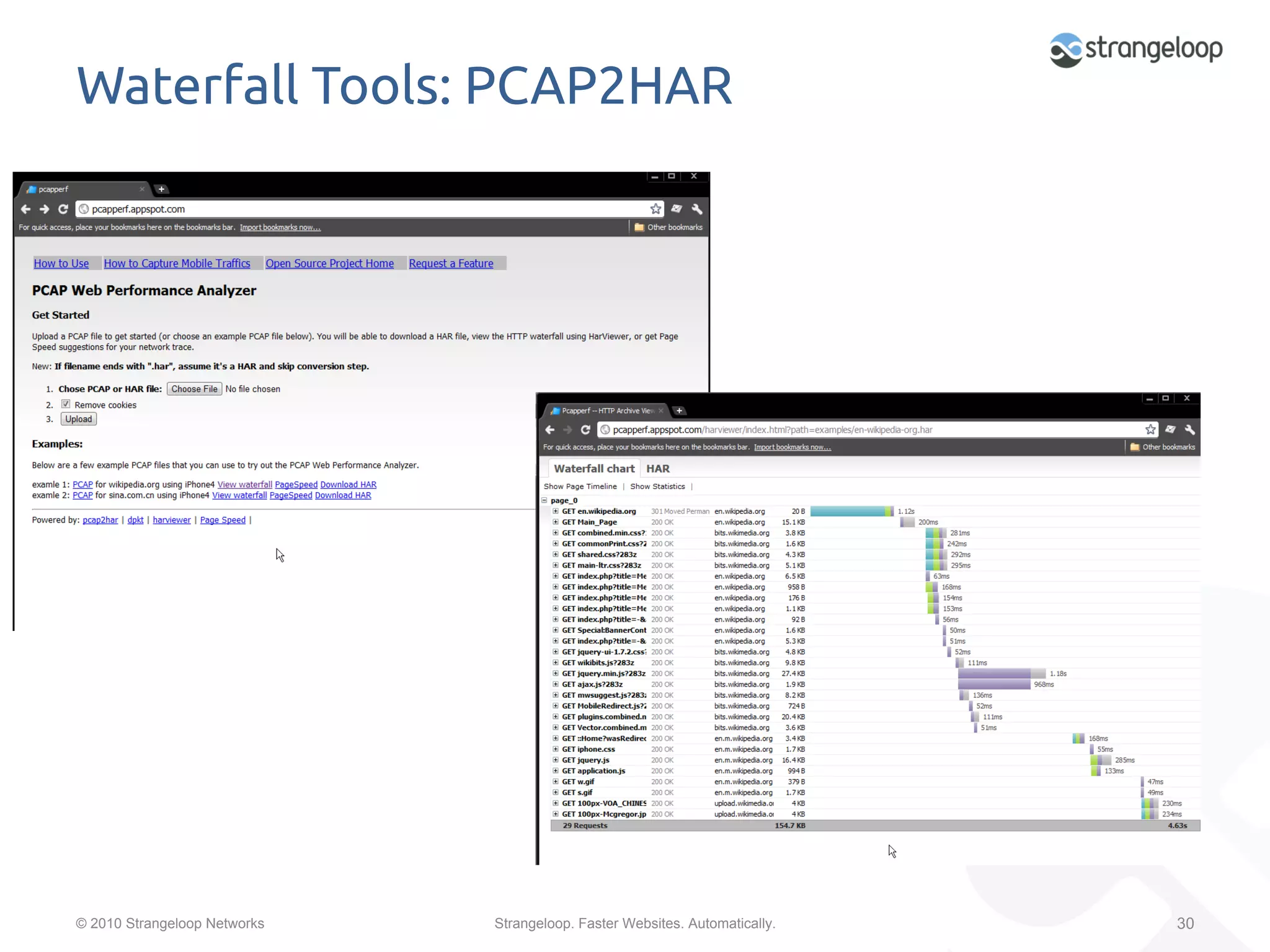The width and height of the screenshot is (1270, 952).
Task: Open example 1 PCAP link for wikipedia.org
Action: 82,485
